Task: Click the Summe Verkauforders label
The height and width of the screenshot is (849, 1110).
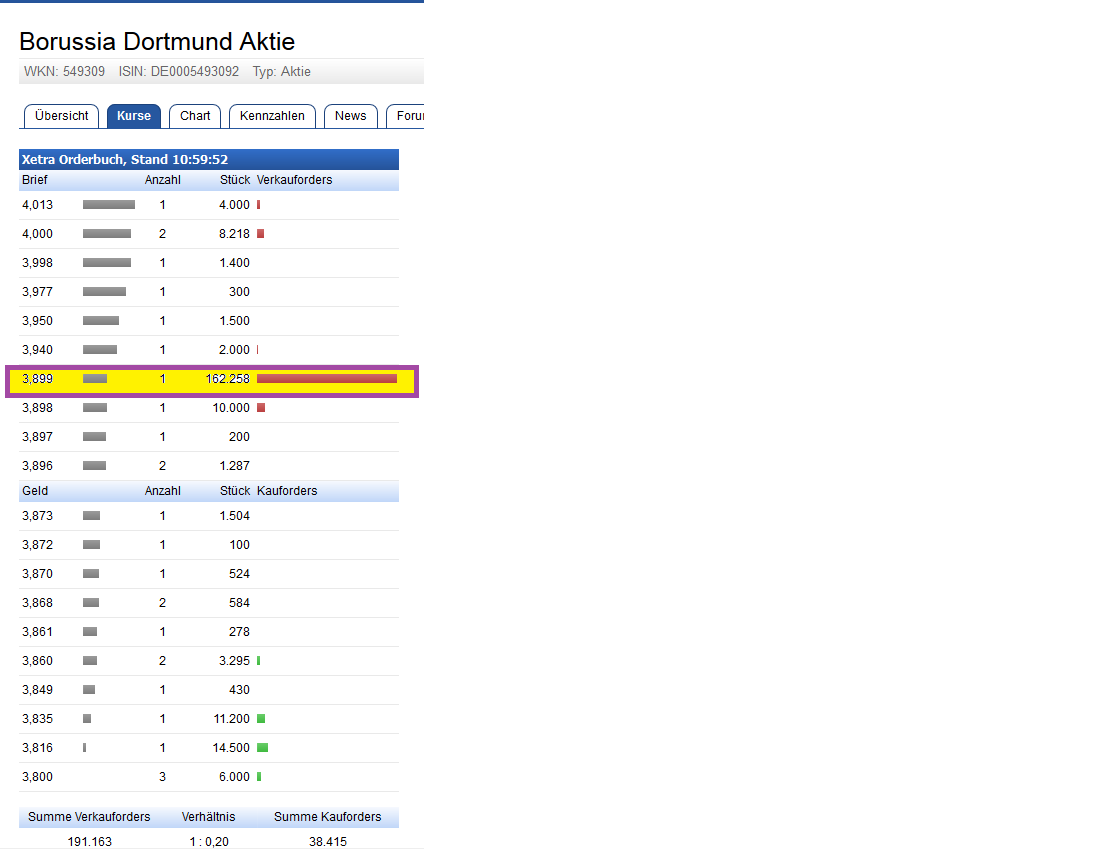Action: coord(89,817)
